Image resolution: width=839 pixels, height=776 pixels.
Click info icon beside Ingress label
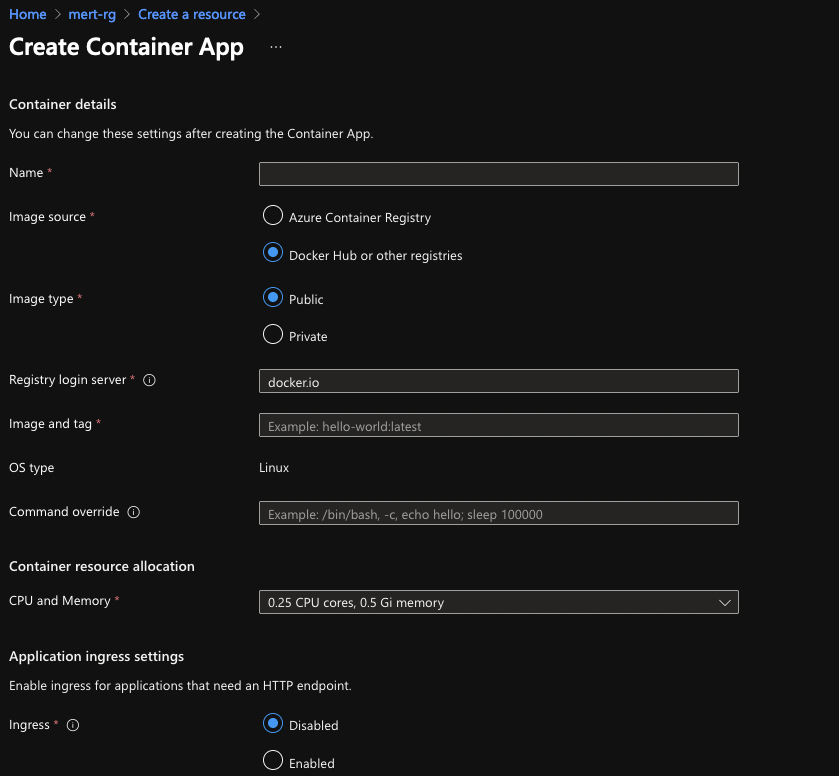coord(73,725)
